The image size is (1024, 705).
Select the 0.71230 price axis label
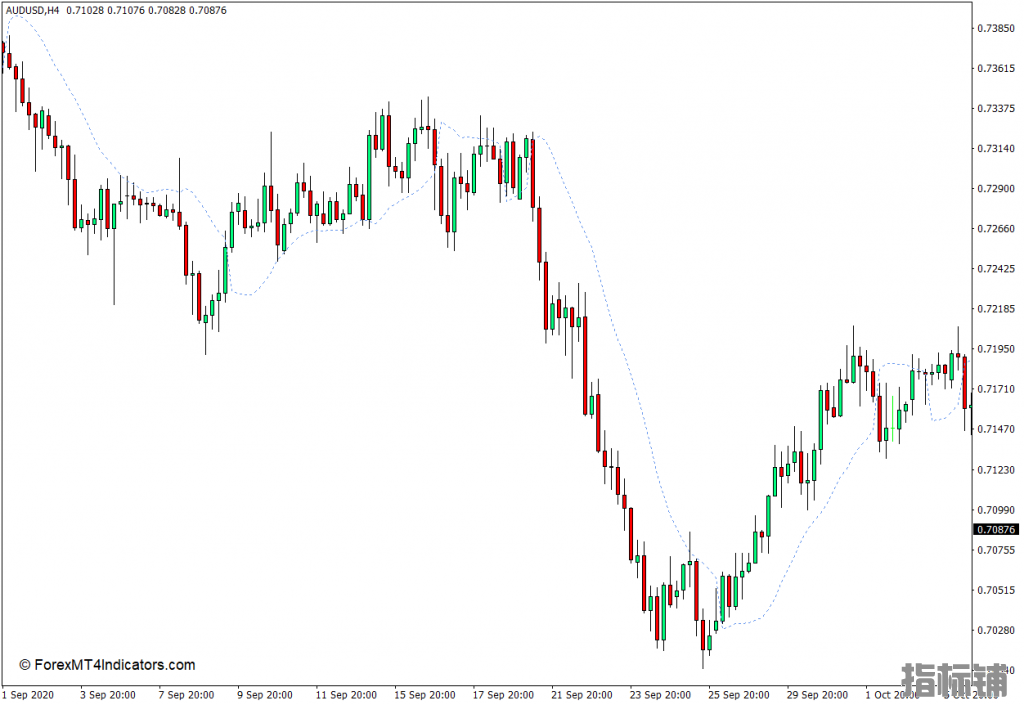point(997,469)
